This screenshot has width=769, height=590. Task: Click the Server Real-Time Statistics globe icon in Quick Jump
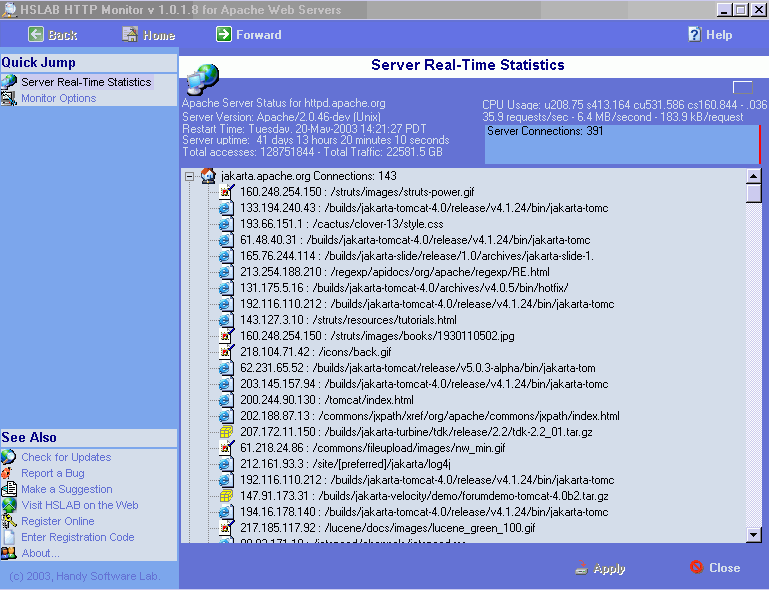click(9, 82)
